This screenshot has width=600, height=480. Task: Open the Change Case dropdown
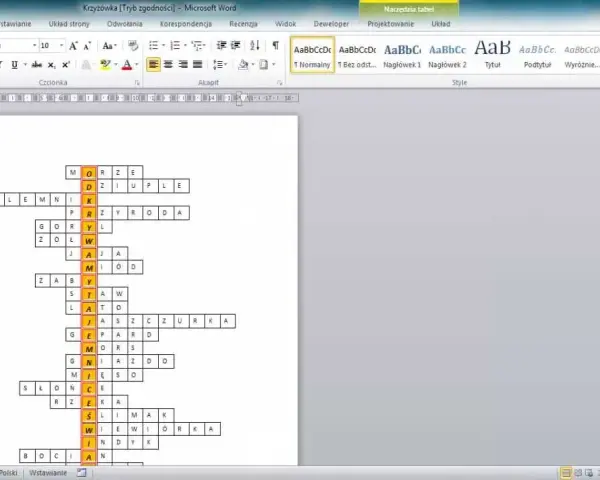click(109, 46)
